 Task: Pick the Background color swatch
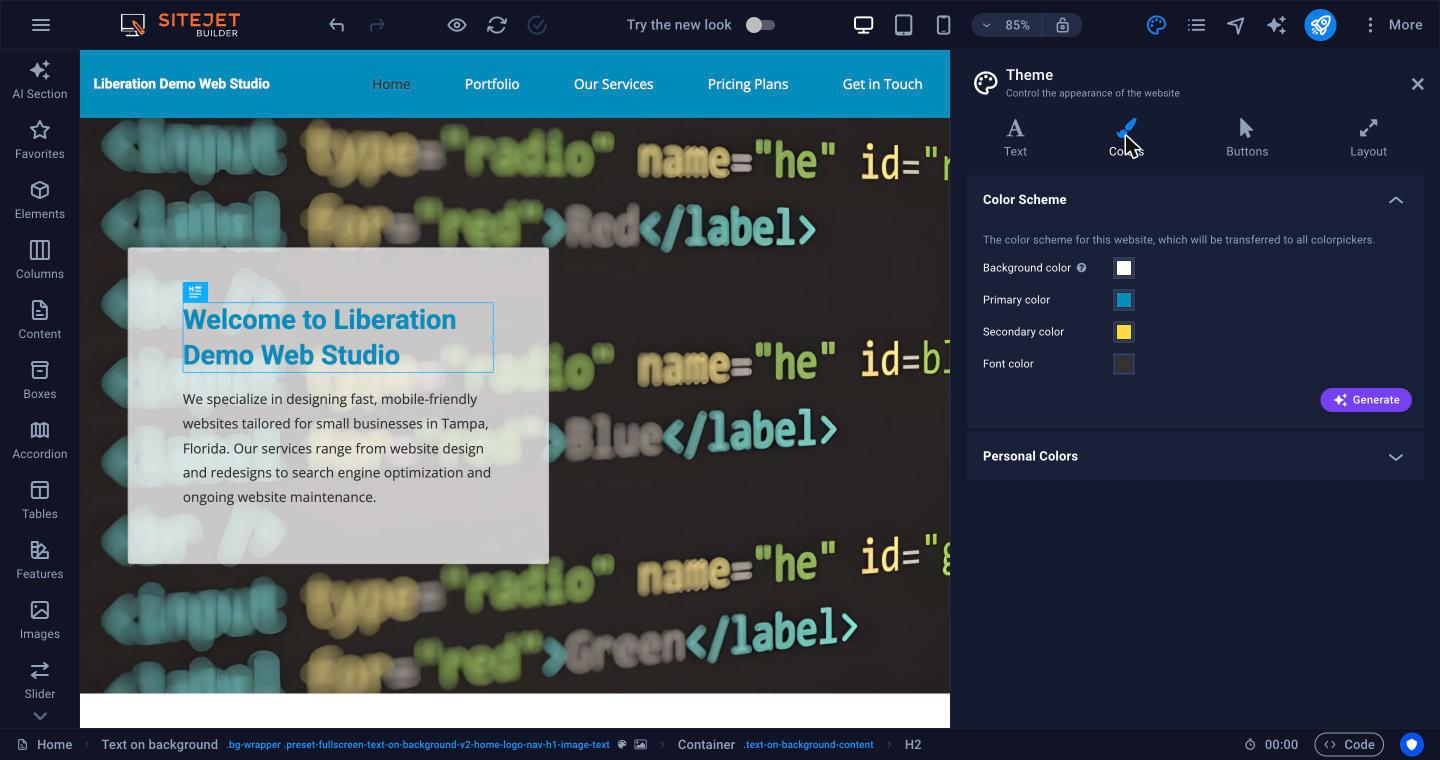coord(1124,268)
